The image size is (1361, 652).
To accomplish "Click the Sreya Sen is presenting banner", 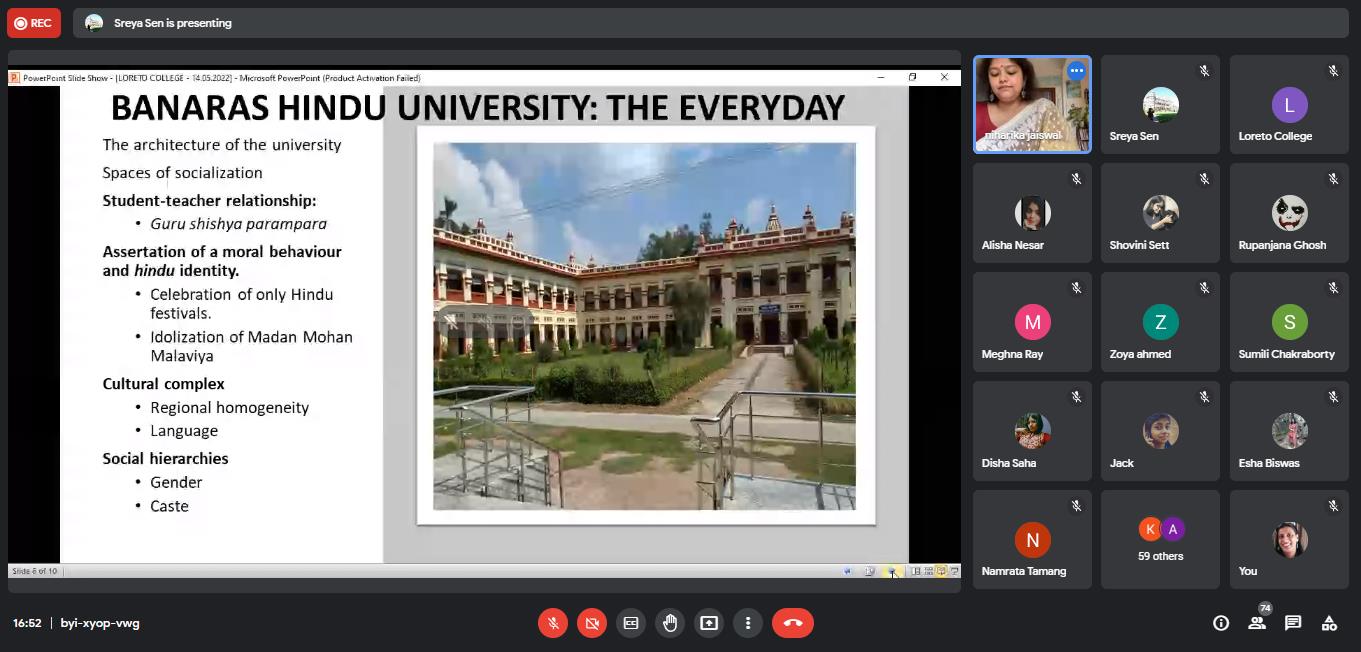I will pyautogui.click(x=172, y=23).
